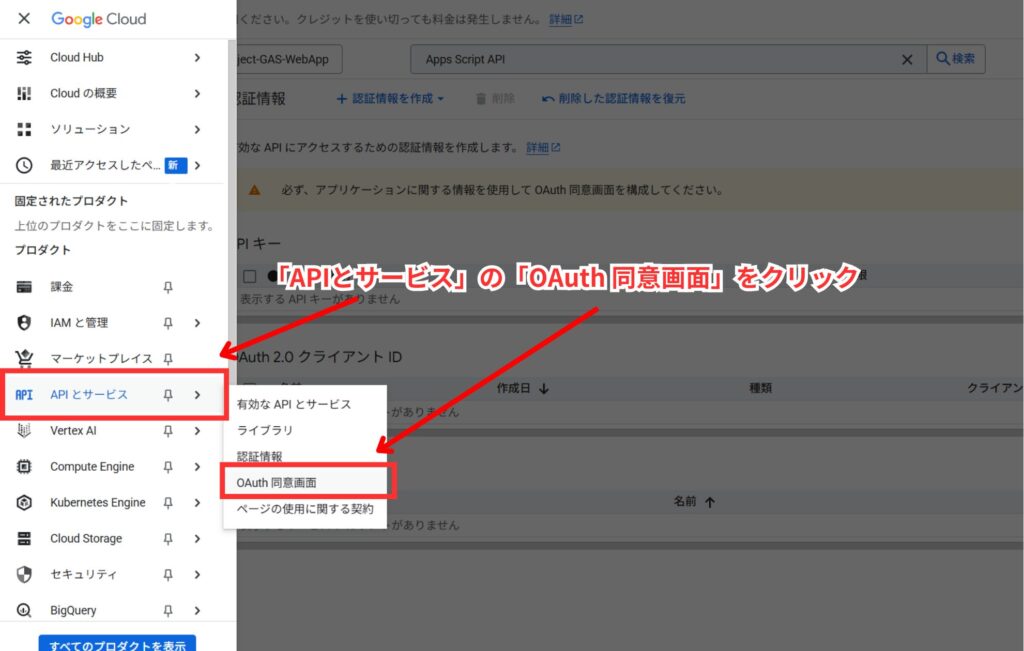Screen dimensions: 1024x651
Task: Pin API とサービス to fixed products
Action: [168, 395]
